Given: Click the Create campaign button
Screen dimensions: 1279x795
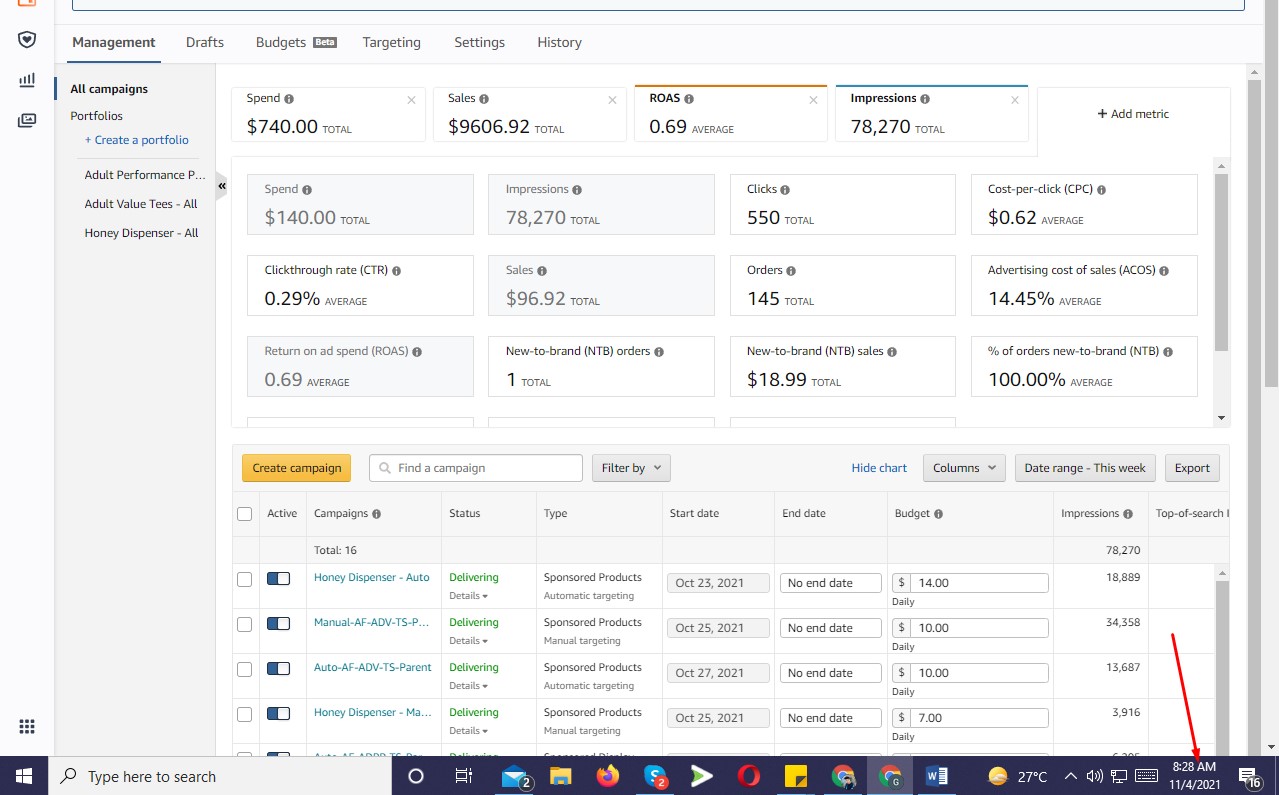Looking at the screenshot, I should [296, 467].
